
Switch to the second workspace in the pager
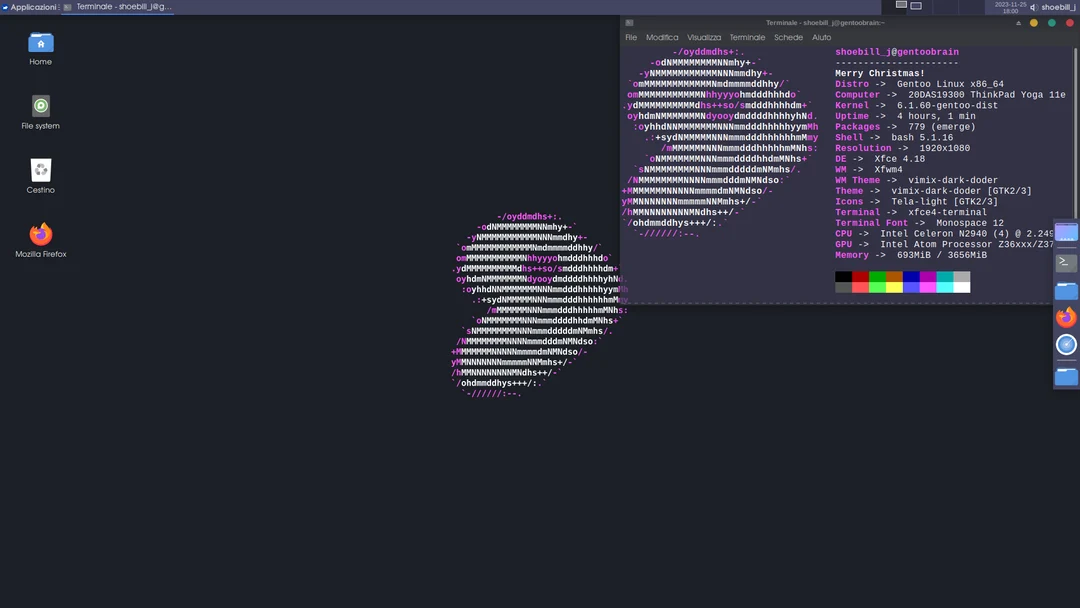click(x=915, y=6)
